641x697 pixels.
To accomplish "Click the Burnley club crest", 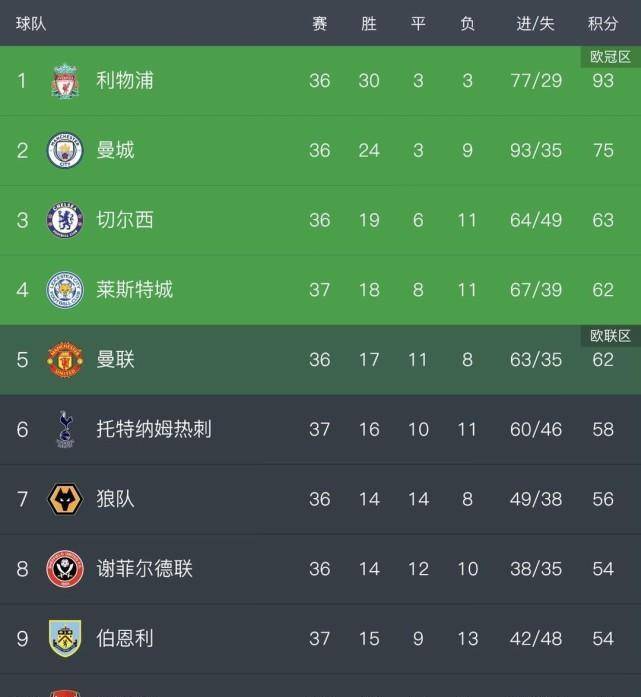I will coord(66,638).
